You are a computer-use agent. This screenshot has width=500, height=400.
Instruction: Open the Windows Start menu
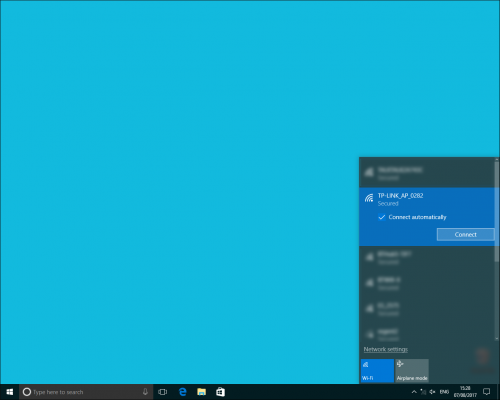coord(10,392)
